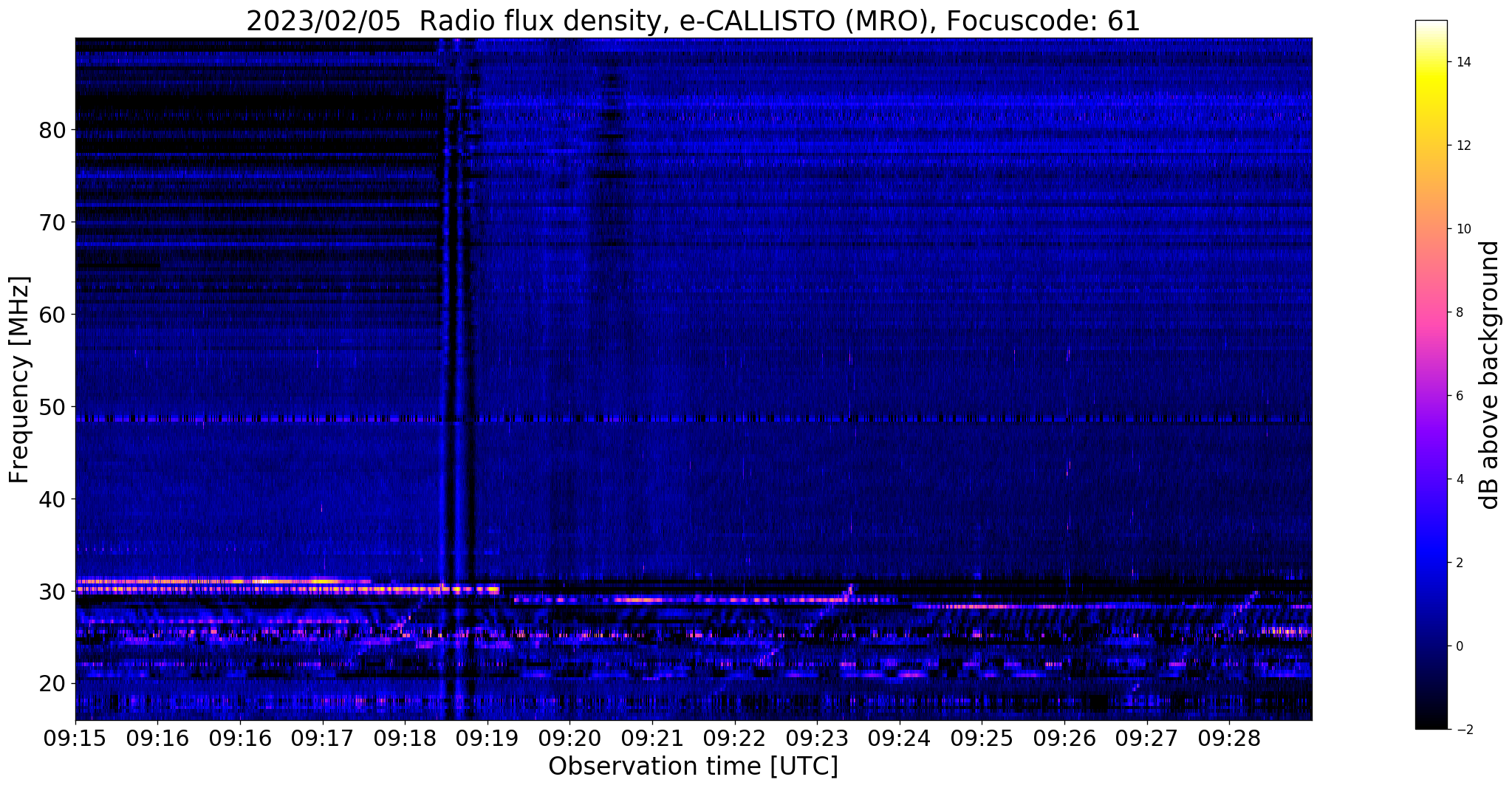
Task: Click the plot title mentioning e-CALLISTO (MRO)
Action: [693, 21]
